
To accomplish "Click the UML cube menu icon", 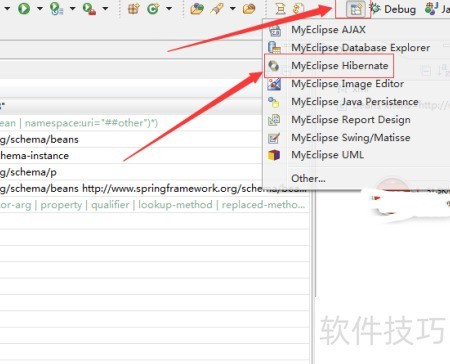I will [274, 155].
